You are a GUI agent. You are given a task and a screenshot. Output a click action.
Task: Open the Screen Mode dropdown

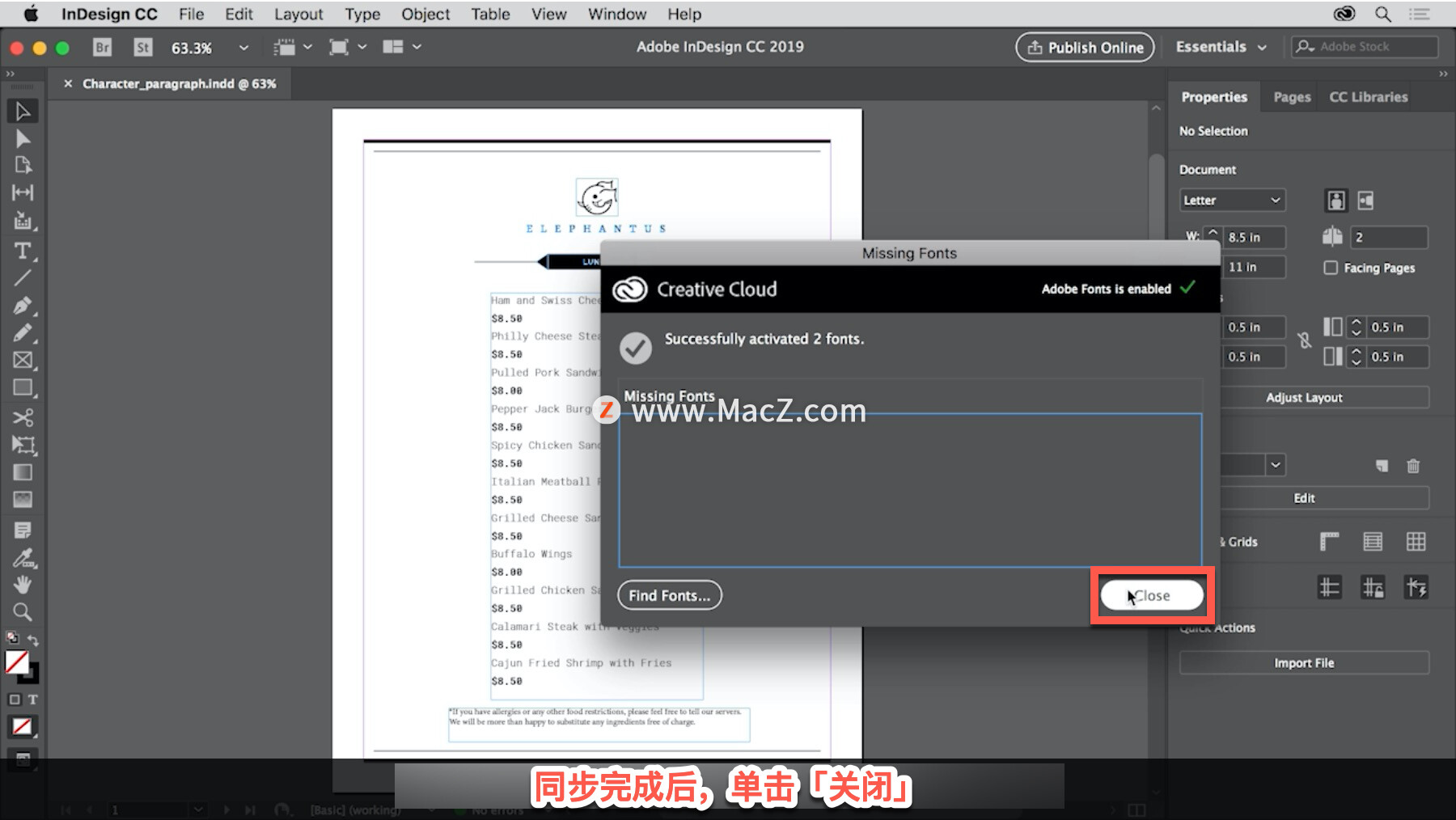pos(348,47)
